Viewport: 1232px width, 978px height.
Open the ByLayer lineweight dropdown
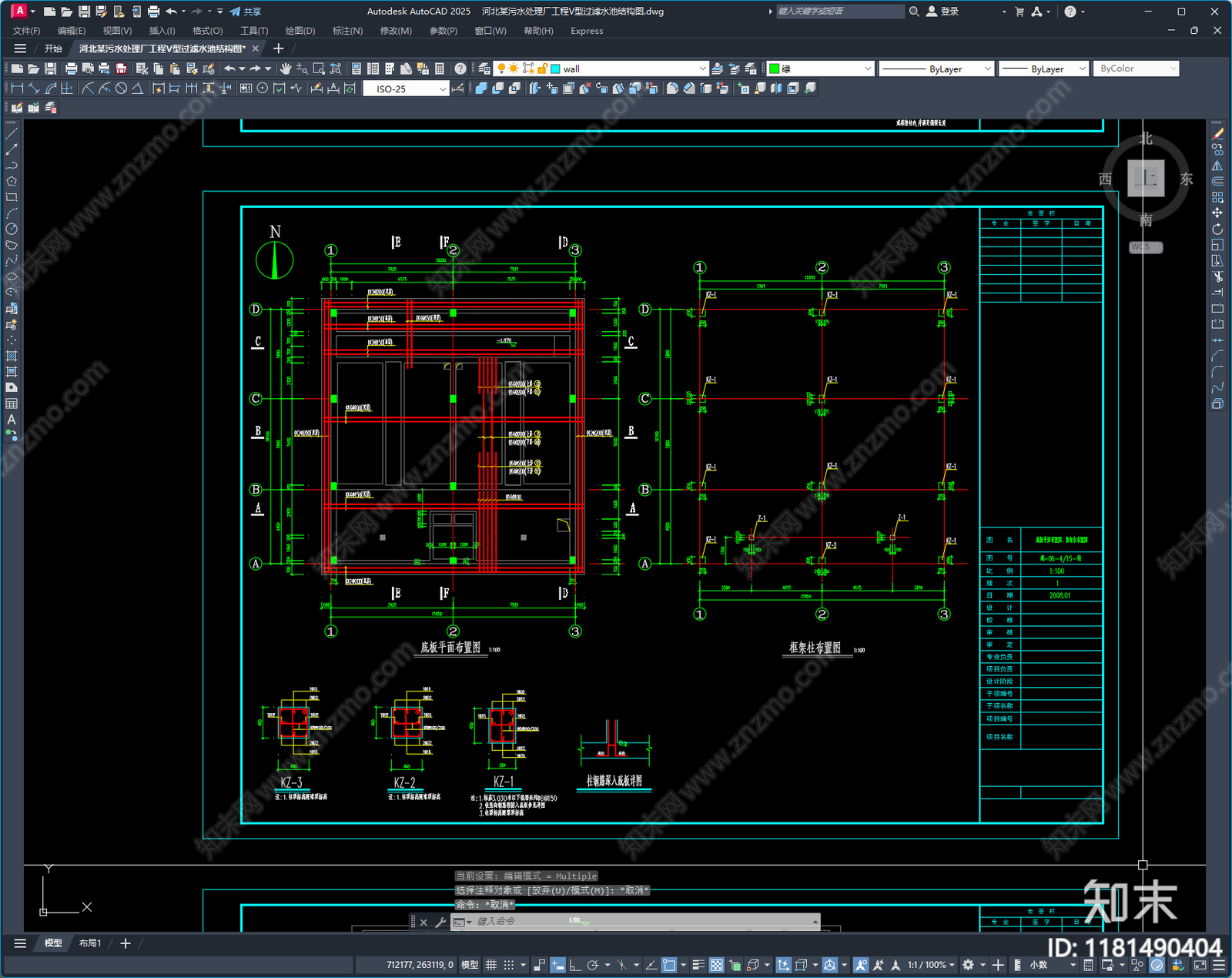pos(1082,69)
